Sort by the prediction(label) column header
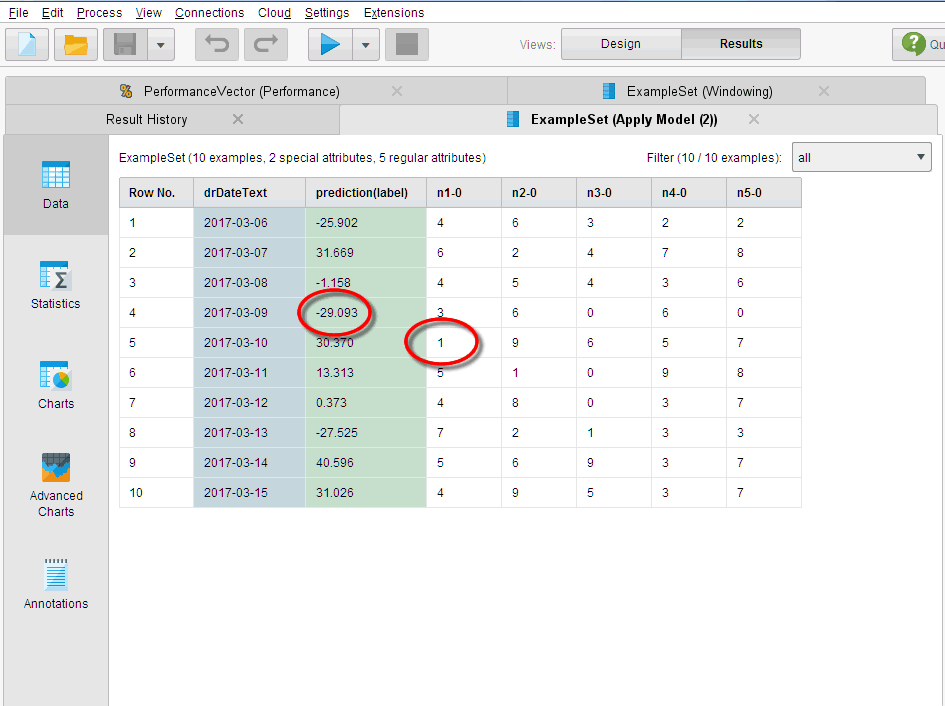Viewport: 945px width, 706px height. [366, 193]
